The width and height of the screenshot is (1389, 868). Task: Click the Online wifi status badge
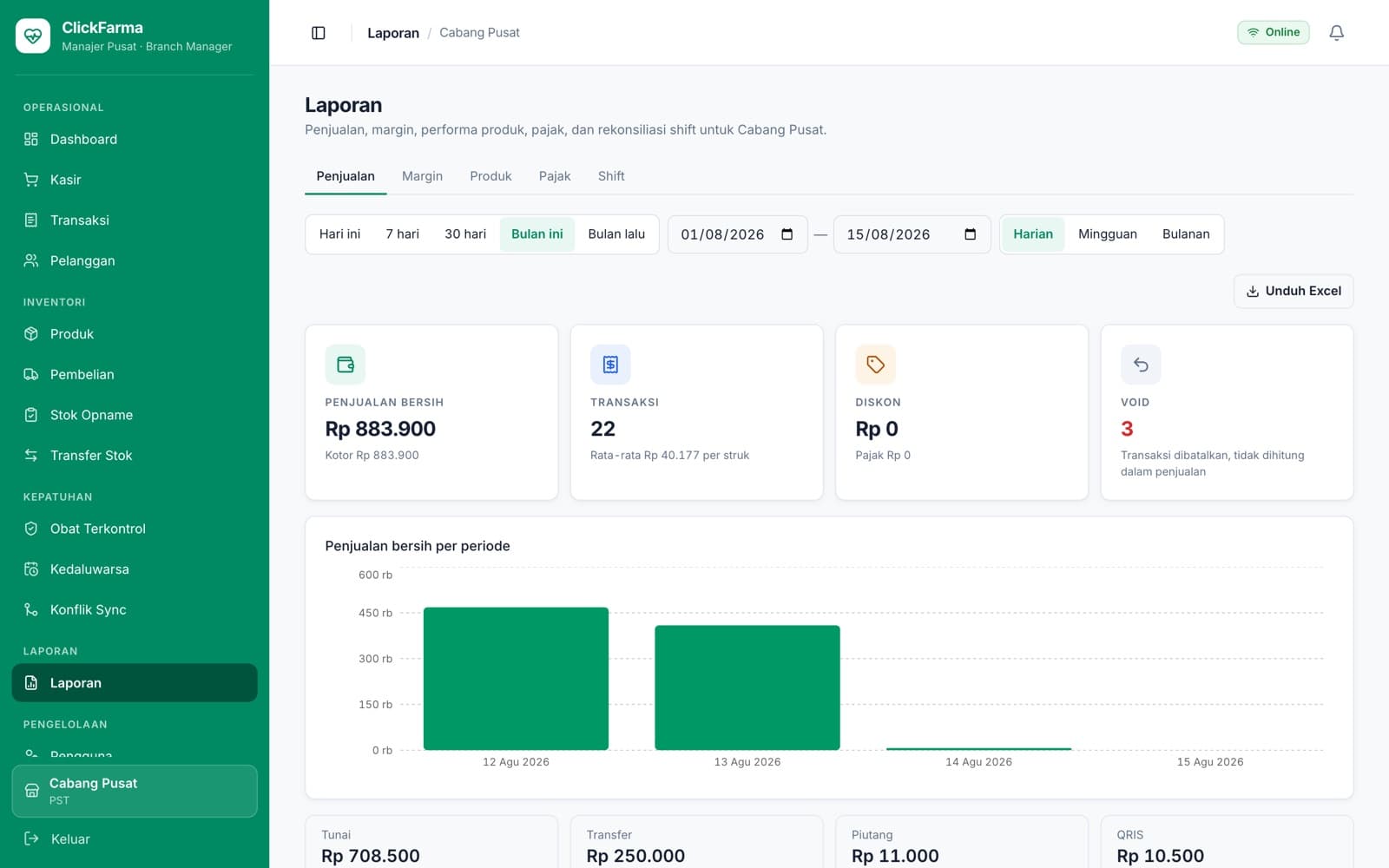click(x=1274, y=32)
